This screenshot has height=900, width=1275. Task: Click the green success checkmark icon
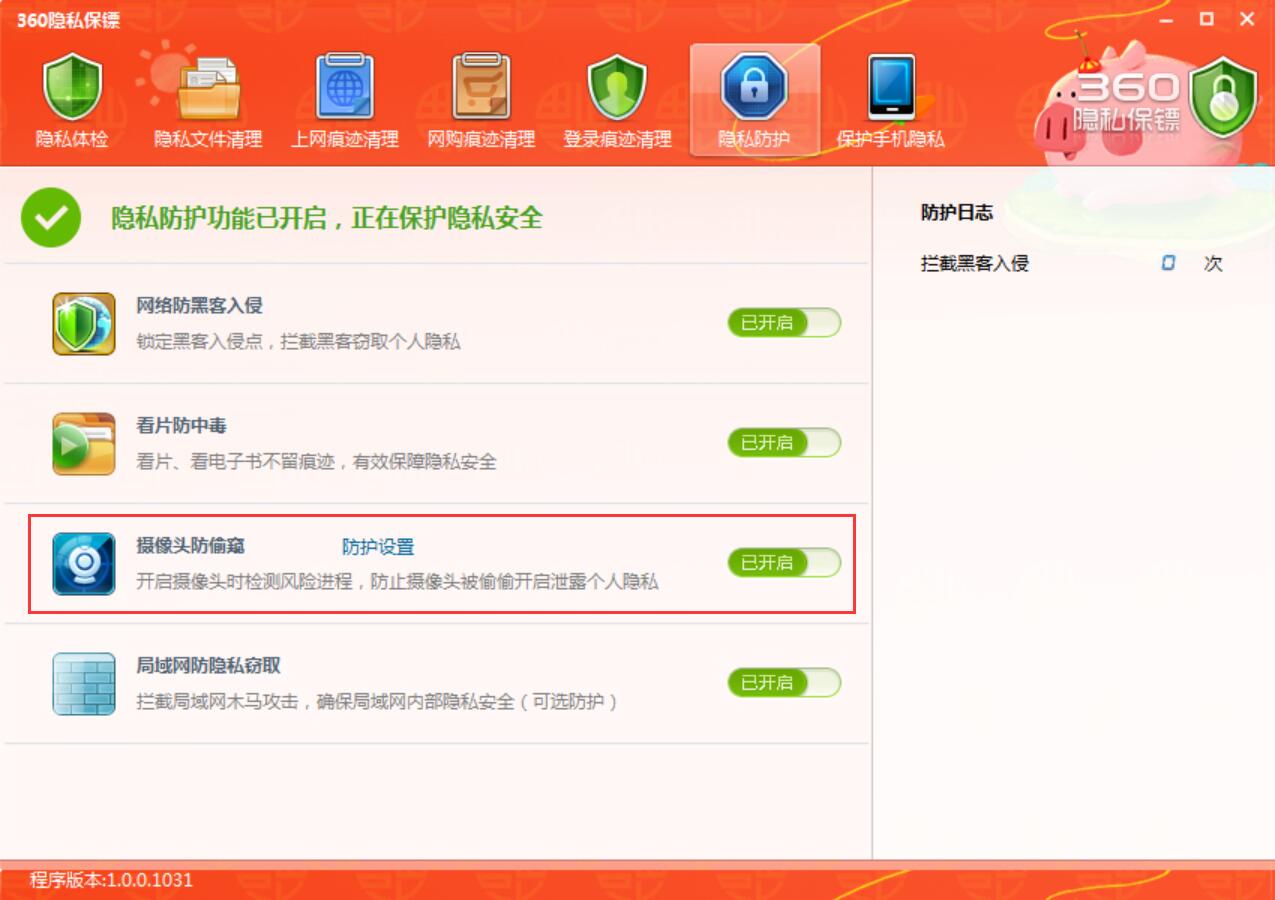[x=51, y=217]
